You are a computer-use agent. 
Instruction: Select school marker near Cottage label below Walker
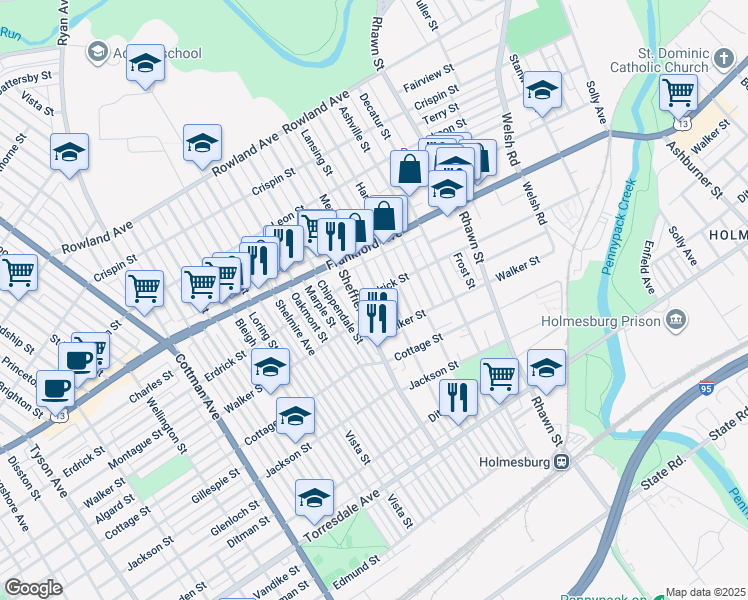(295, 420)
